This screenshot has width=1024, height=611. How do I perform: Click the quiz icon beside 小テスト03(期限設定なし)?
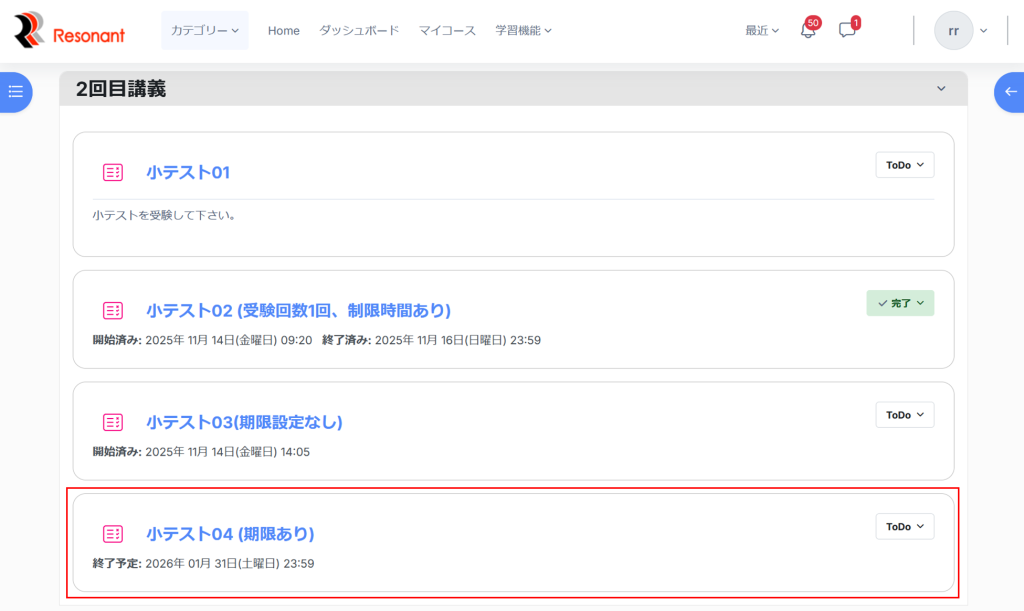tap(113, 423)
